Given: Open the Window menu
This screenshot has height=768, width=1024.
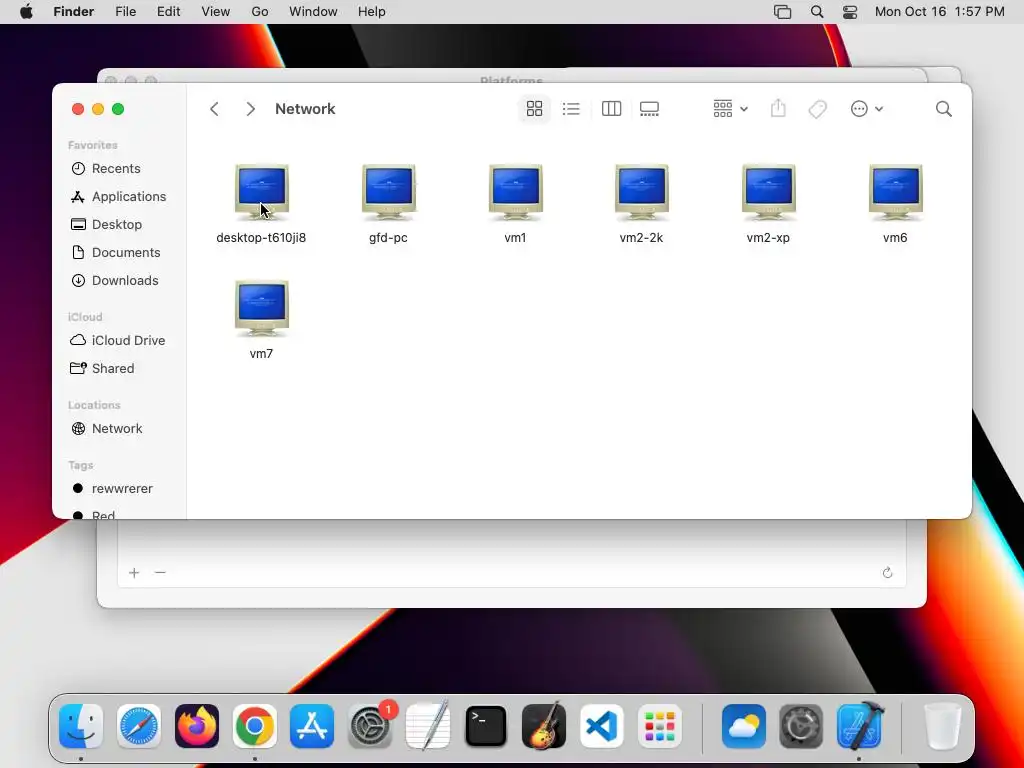Looking at the screenshot, I should tap(313, 12).
